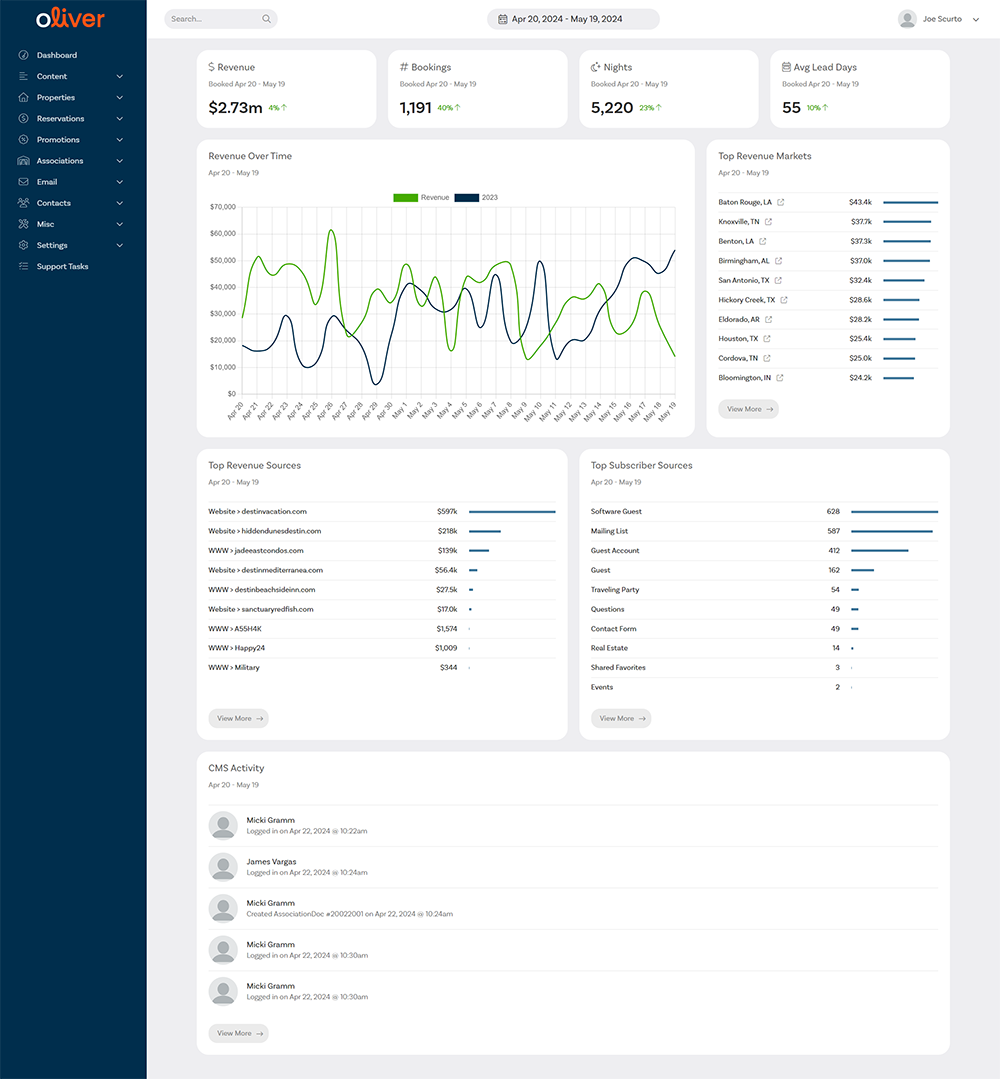
Task: Click Joe Scurto's profile avatar
Action: click(x=907, y=19)
